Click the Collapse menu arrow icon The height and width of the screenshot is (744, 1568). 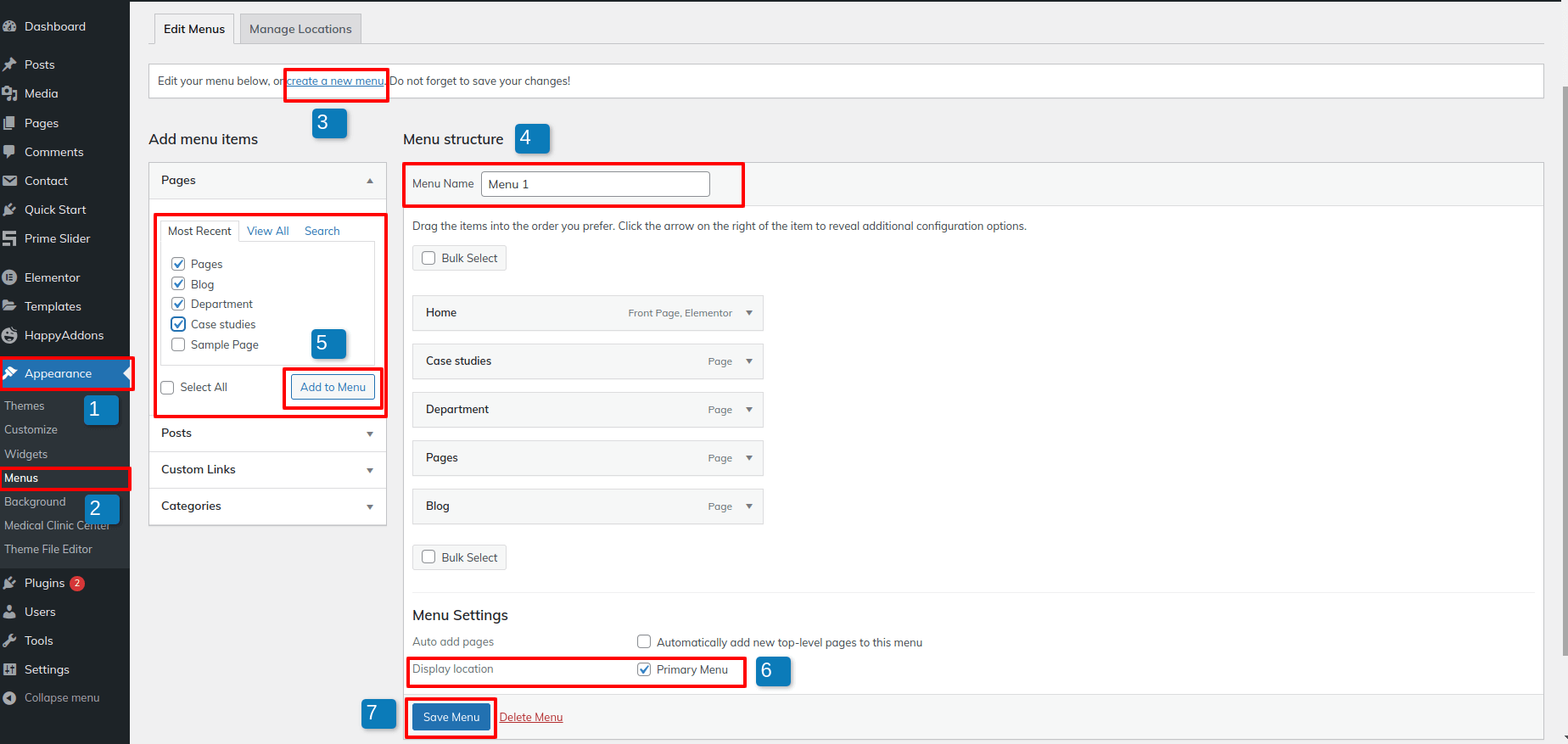[9, 698]
